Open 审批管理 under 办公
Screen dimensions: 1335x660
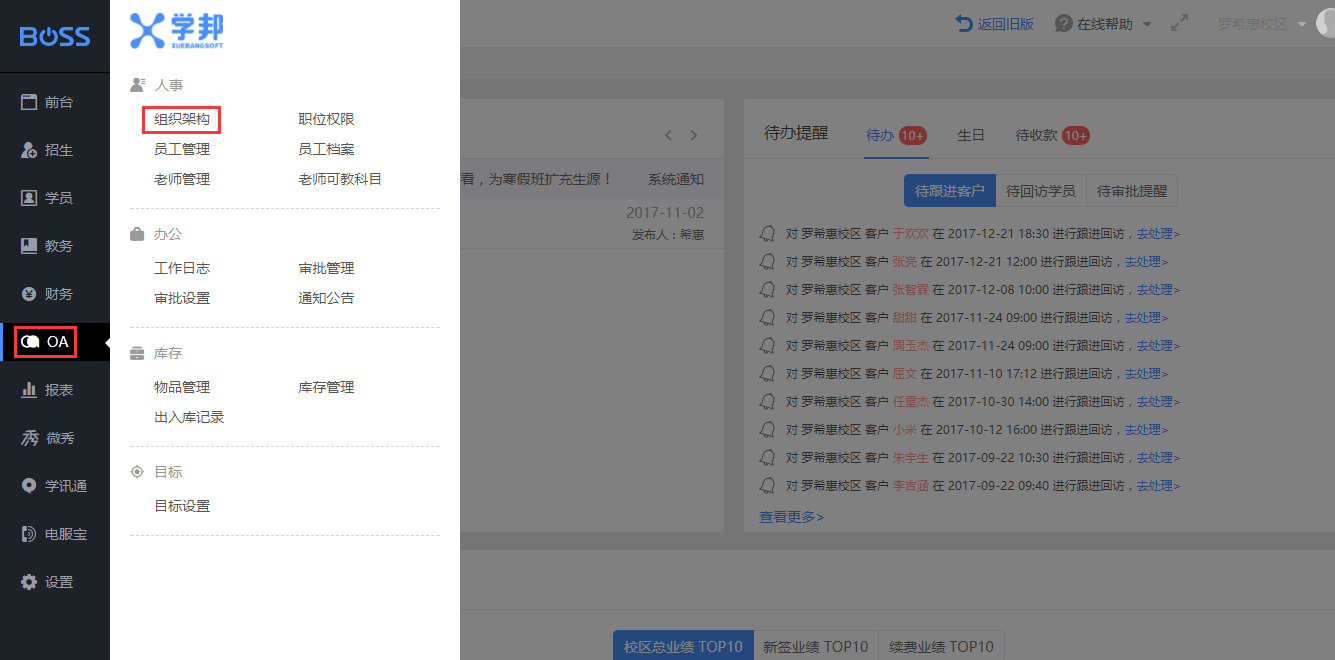click(326, 269)
